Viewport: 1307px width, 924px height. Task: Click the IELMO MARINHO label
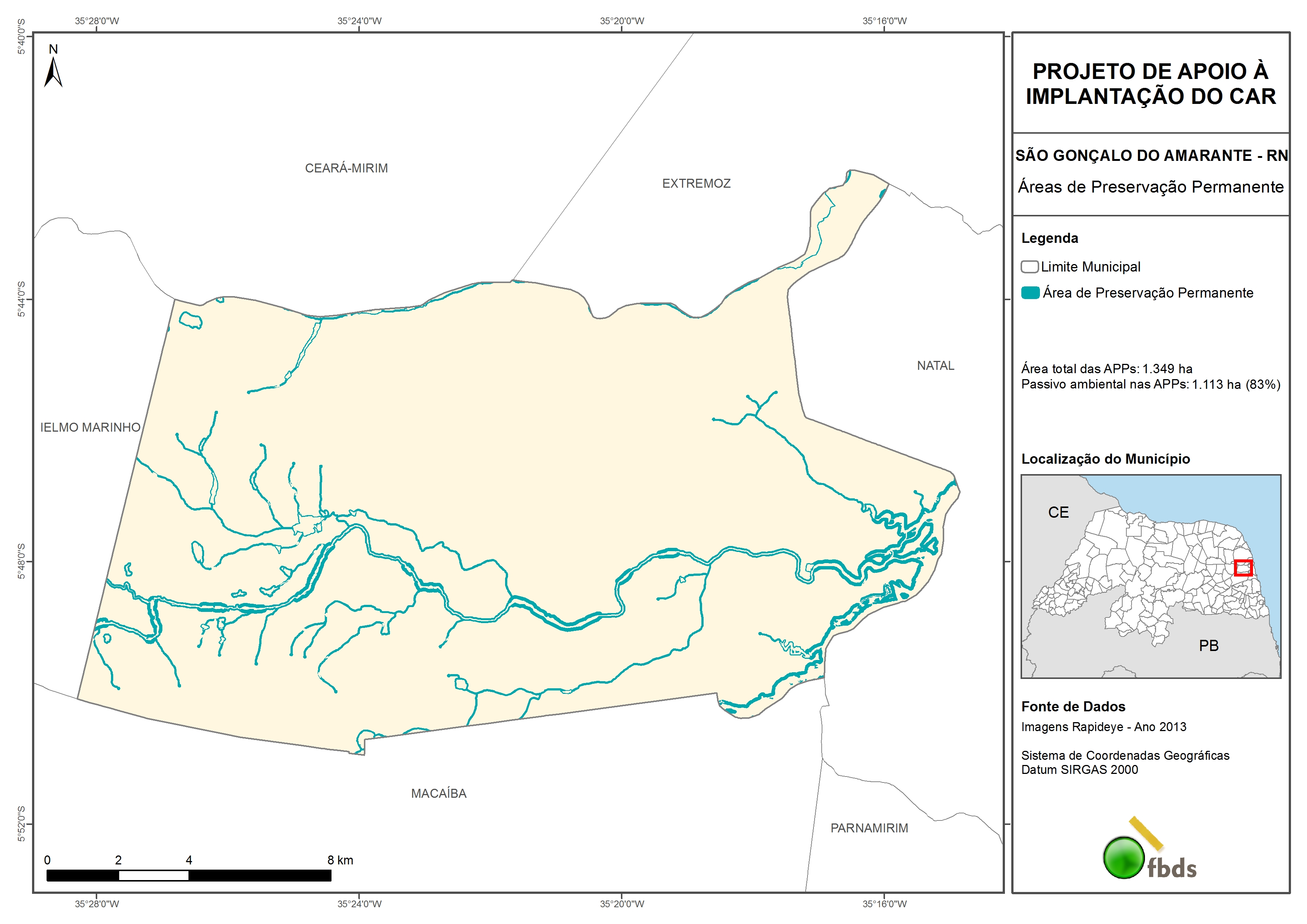90,428
